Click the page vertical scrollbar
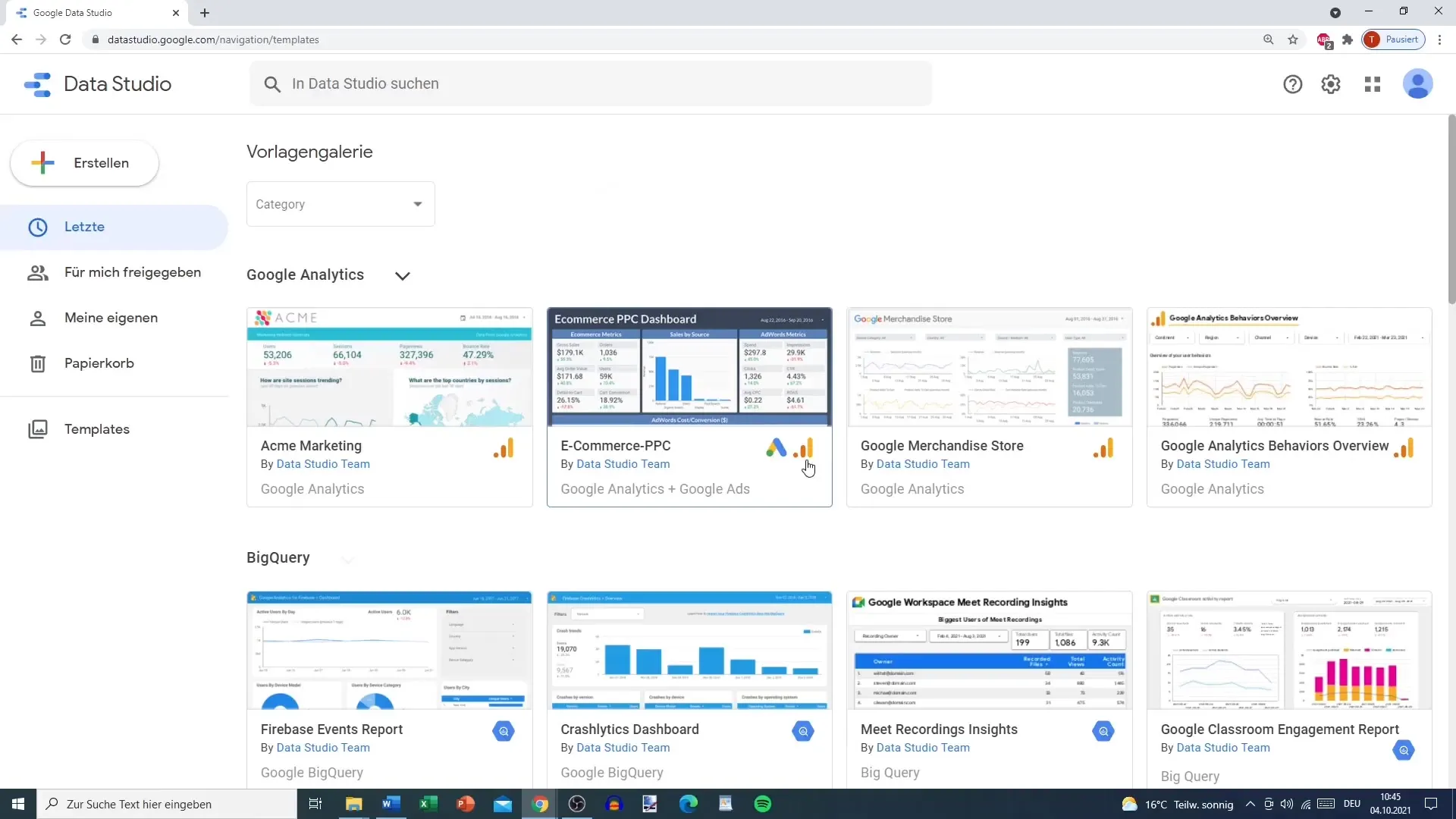The height and width of the screenshot is (819, 1456). coord(1451,210)
